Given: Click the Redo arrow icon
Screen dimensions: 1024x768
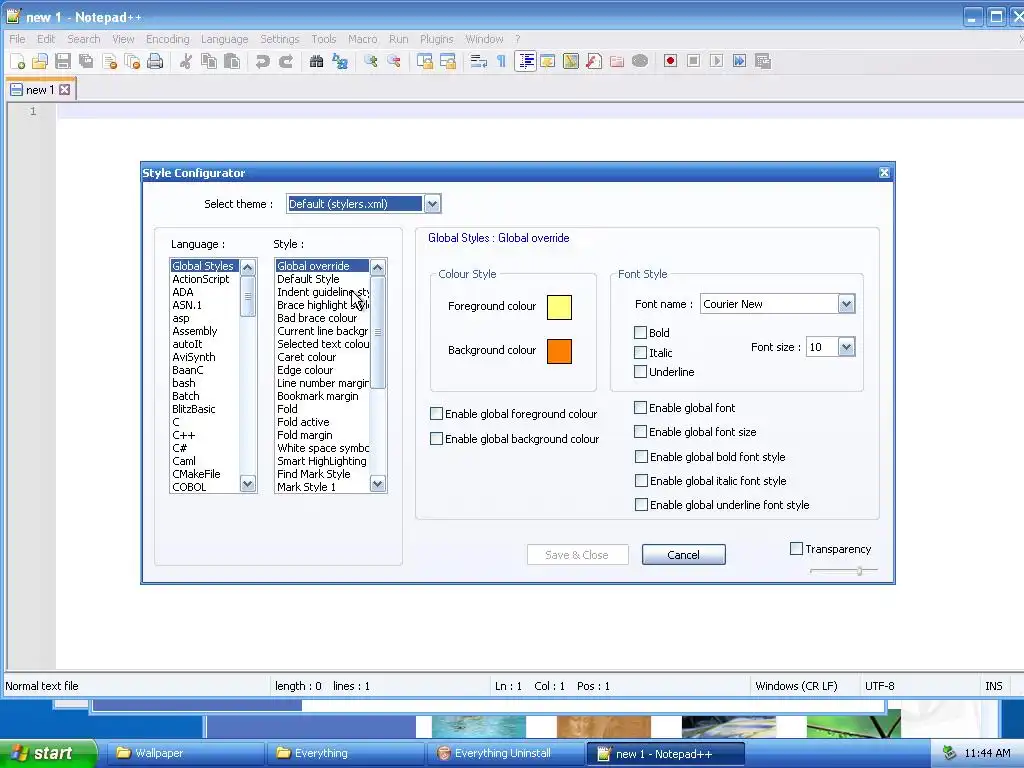Looking at the screenshot, I should (286, 61).
